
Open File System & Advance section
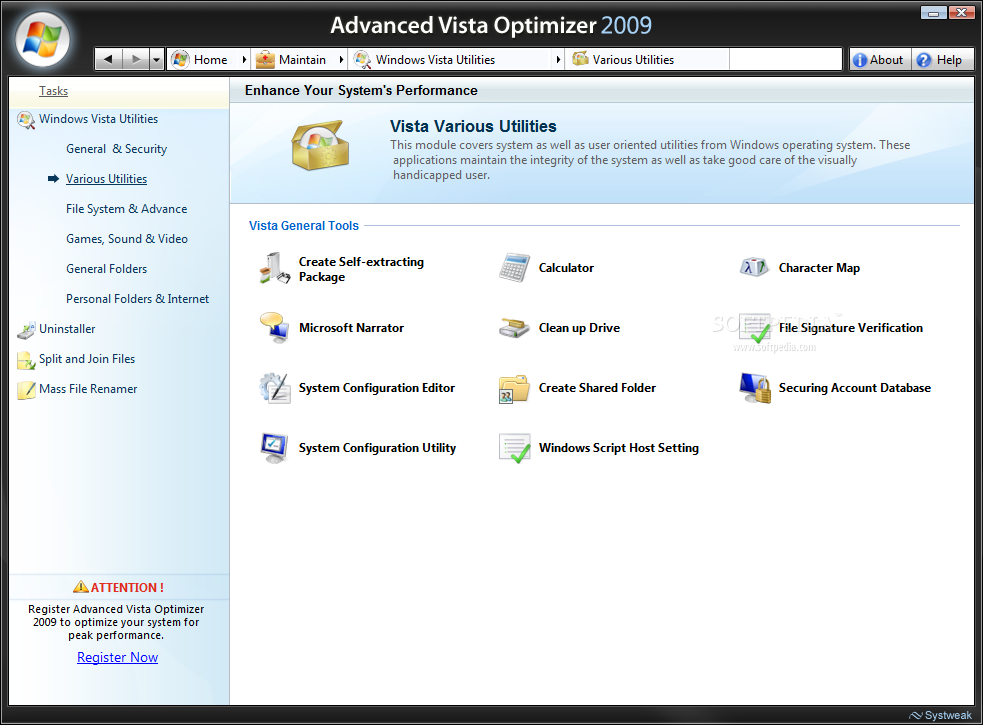127,209
